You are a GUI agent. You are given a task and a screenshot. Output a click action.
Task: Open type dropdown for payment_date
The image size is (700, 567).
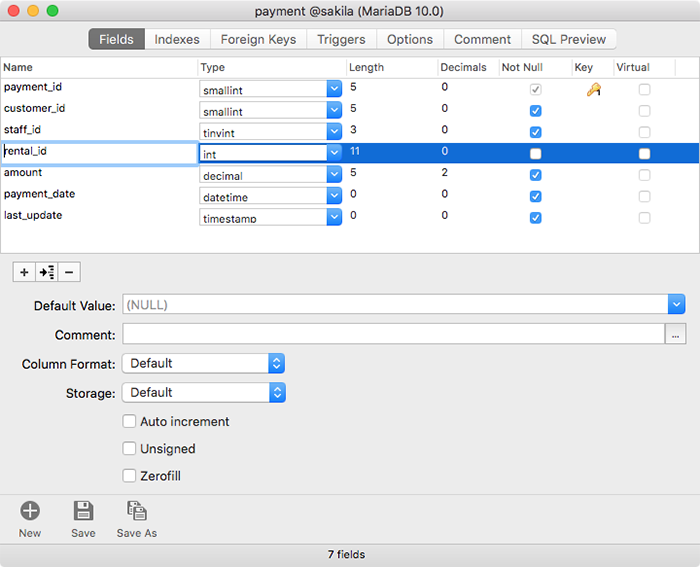point(334,196)
